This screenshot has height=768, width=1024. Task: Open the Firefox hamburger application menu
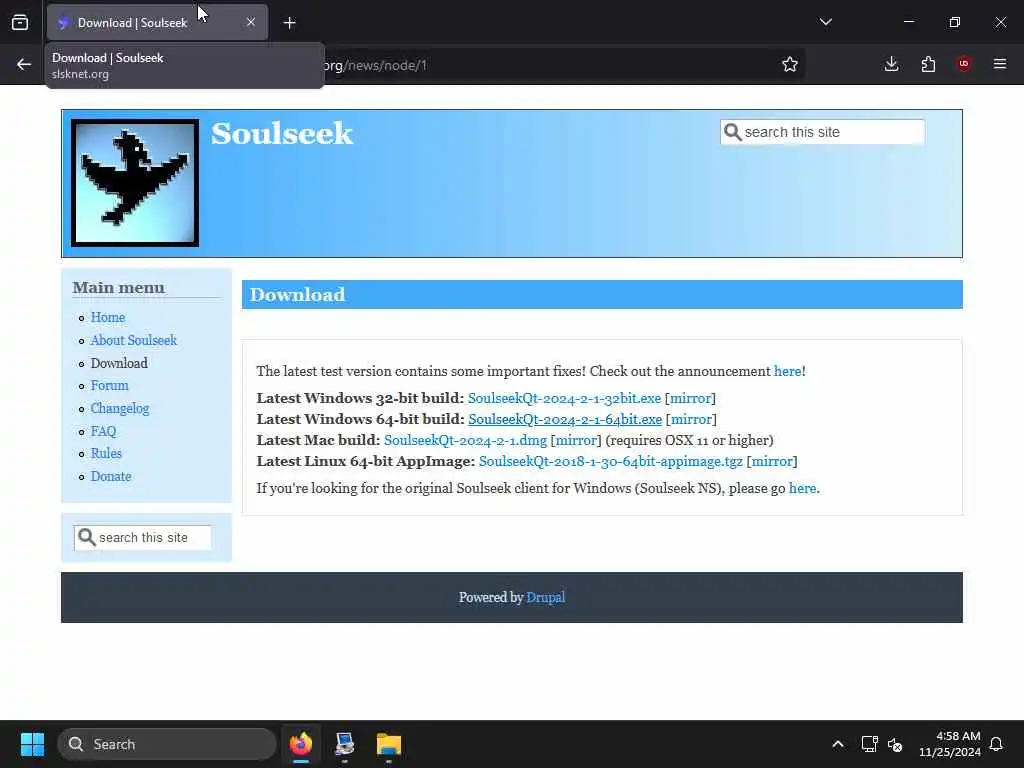[x=1000, y=64]
